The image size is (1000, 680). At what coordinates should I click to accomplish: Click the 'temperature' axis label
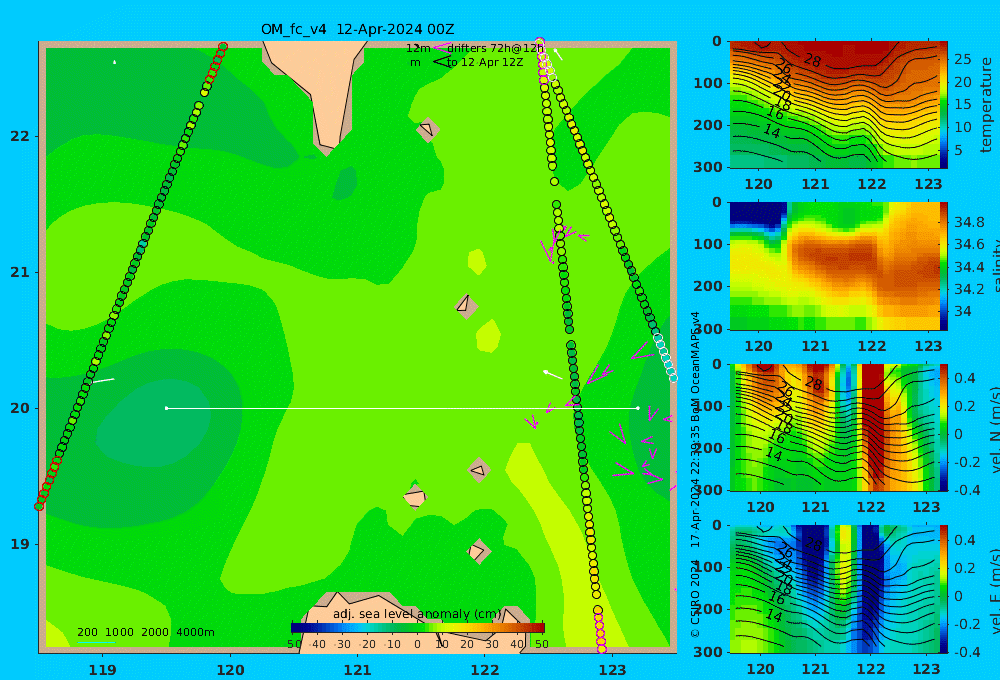point(986,105)
